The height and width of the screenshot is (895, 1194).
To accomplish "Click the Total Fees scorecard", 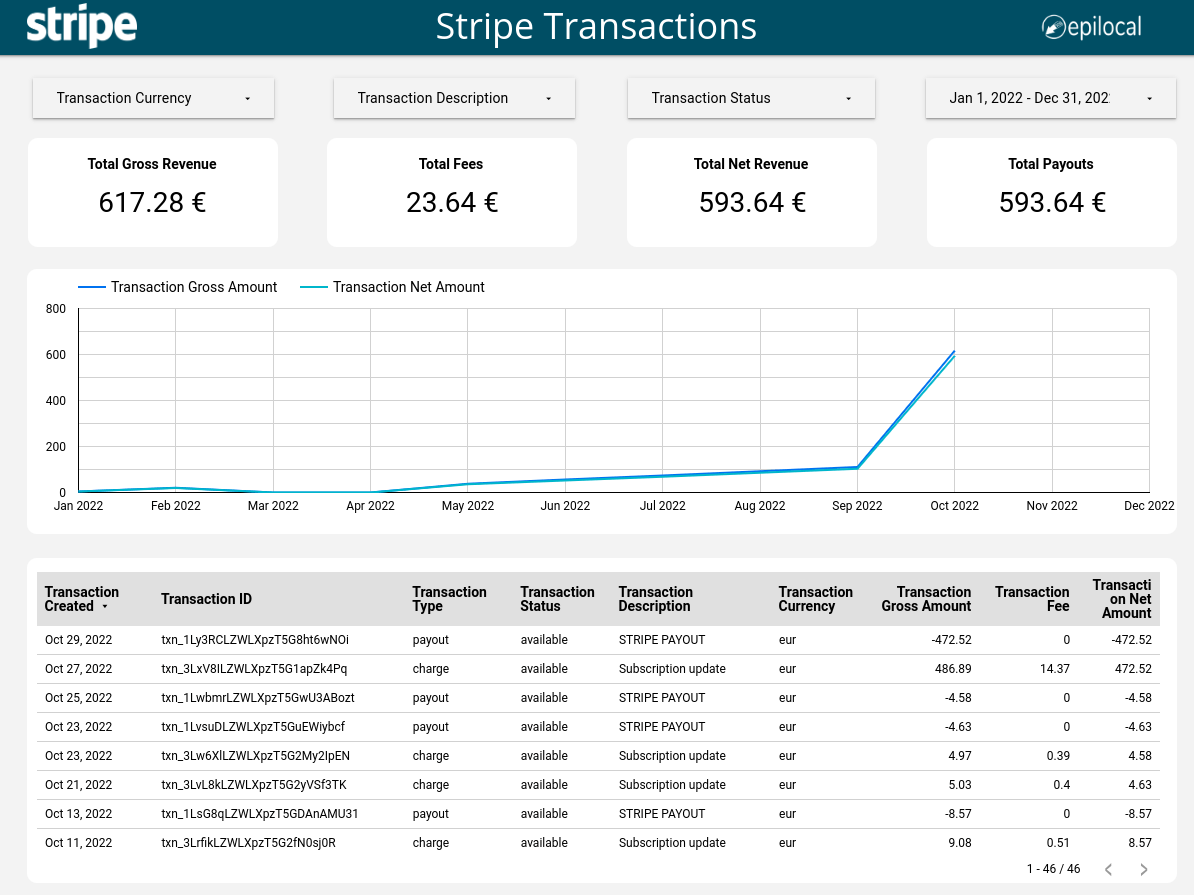I will (451, 192).
